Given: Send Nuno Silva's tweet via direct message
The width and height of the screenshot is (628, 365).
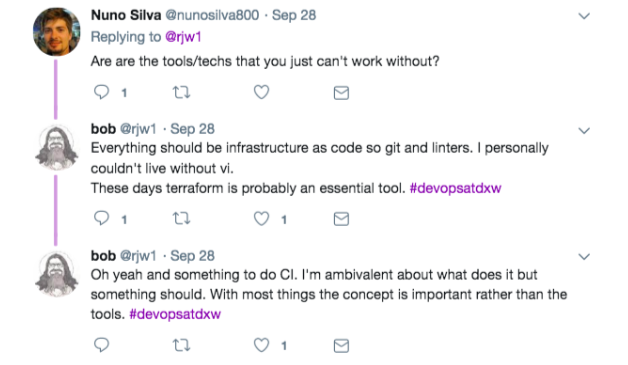Looking at the screenshot, I should tap(341, 93).
